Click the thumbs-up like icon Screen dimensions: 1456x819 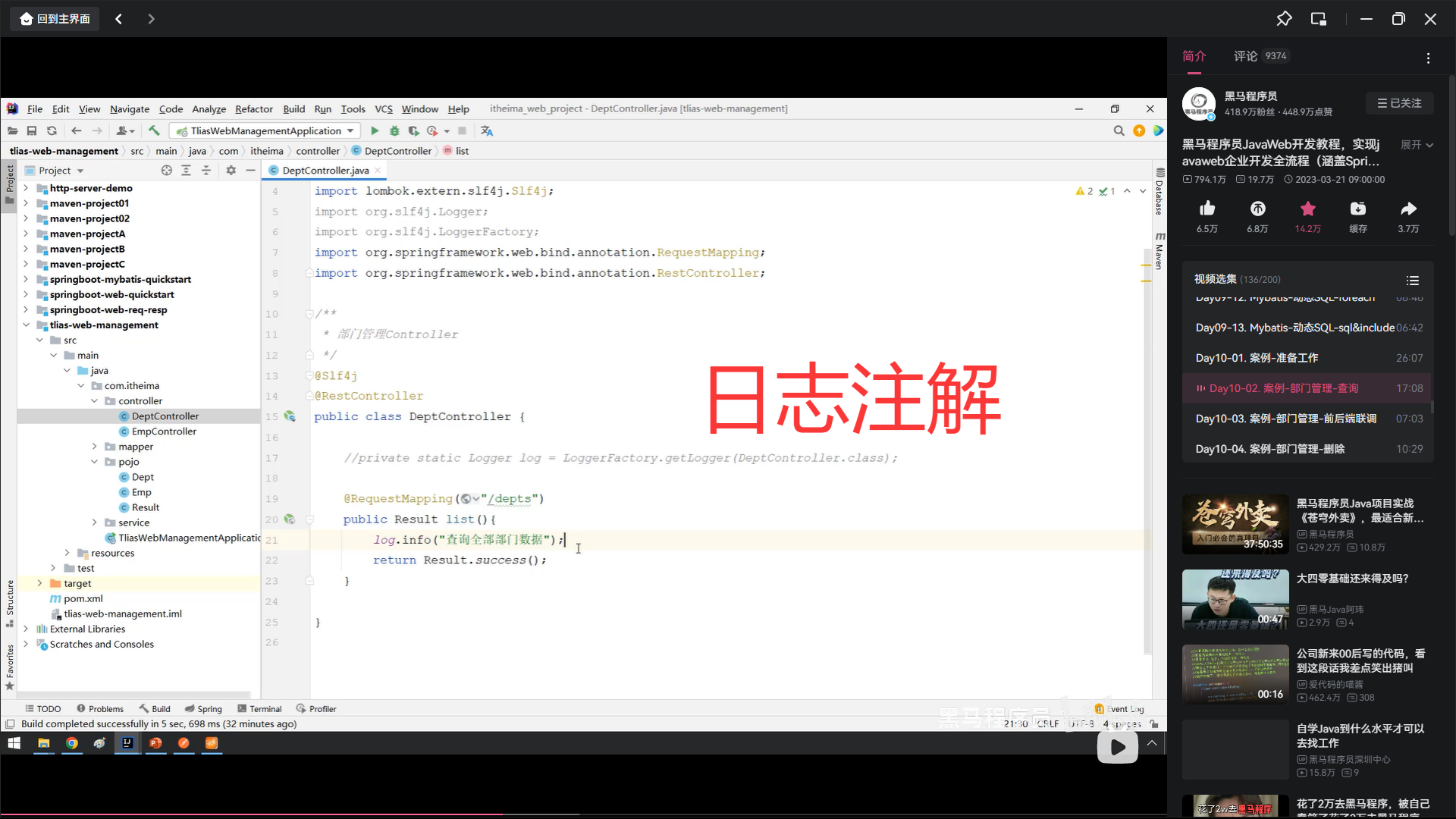coord(1207,209)
